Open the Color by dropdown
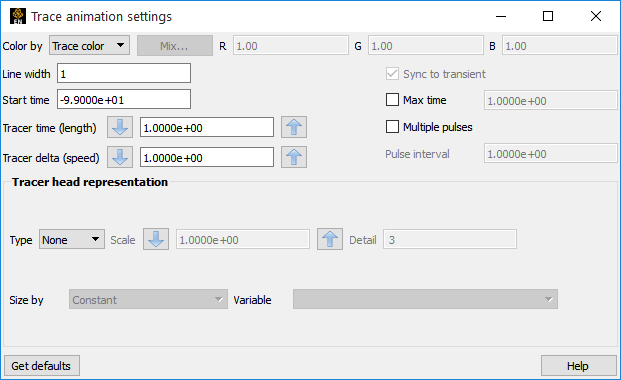Image resolution: width=621 pixels, height=380 pixels. pos(90,46)
